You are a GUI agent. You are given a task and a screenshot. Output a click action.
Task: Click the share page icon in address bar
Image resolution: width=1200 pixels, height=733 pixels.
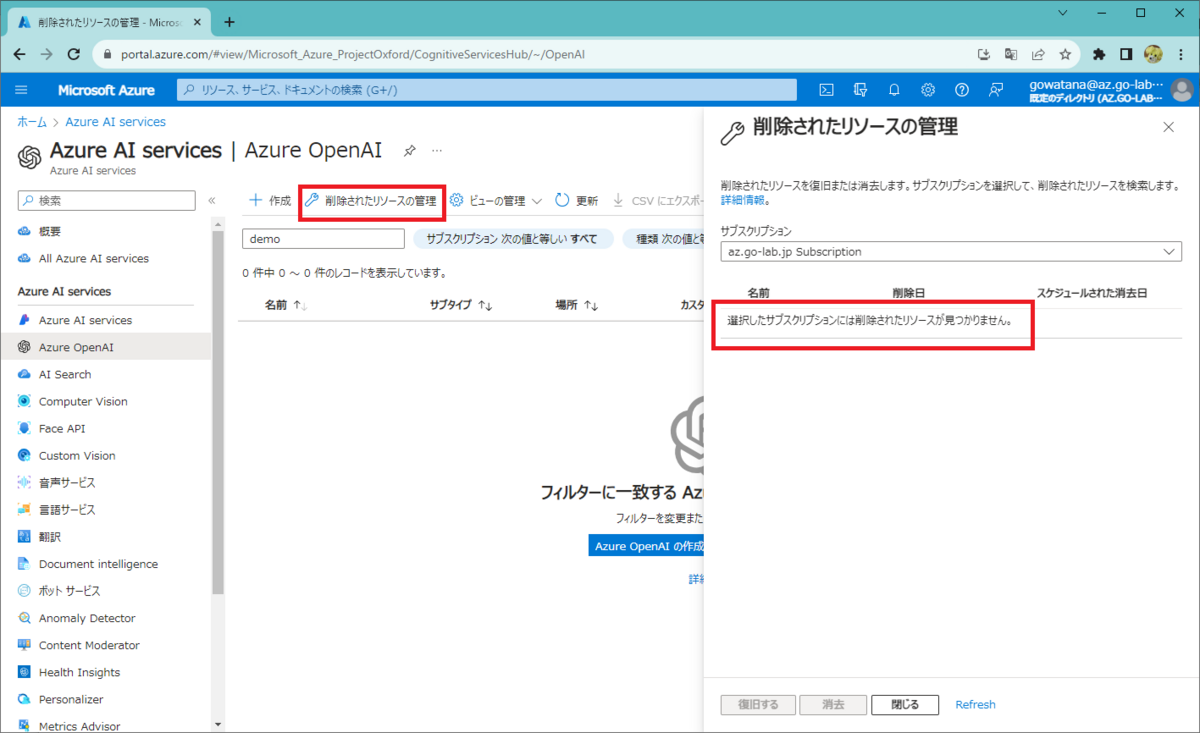[x=1038, y=54]
